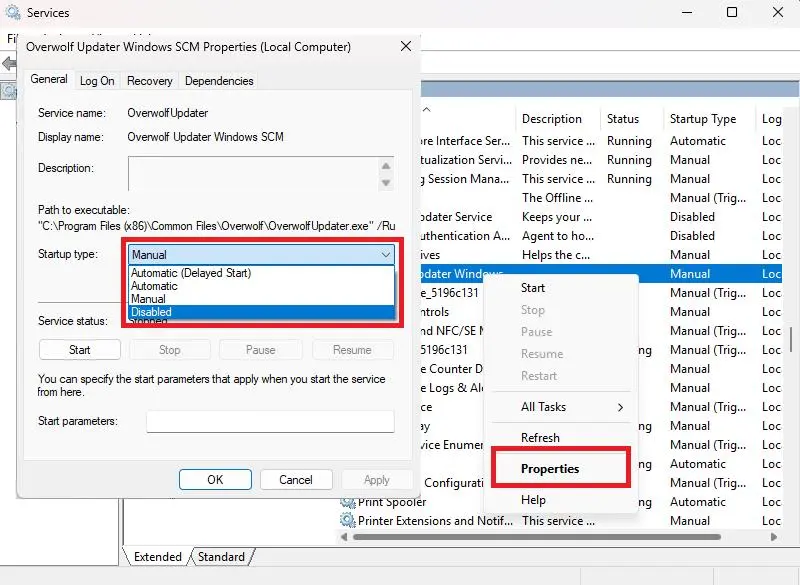800x585 pixels.
Task: Click "The Offline ..." description cell
Action: tap(557, 197)
